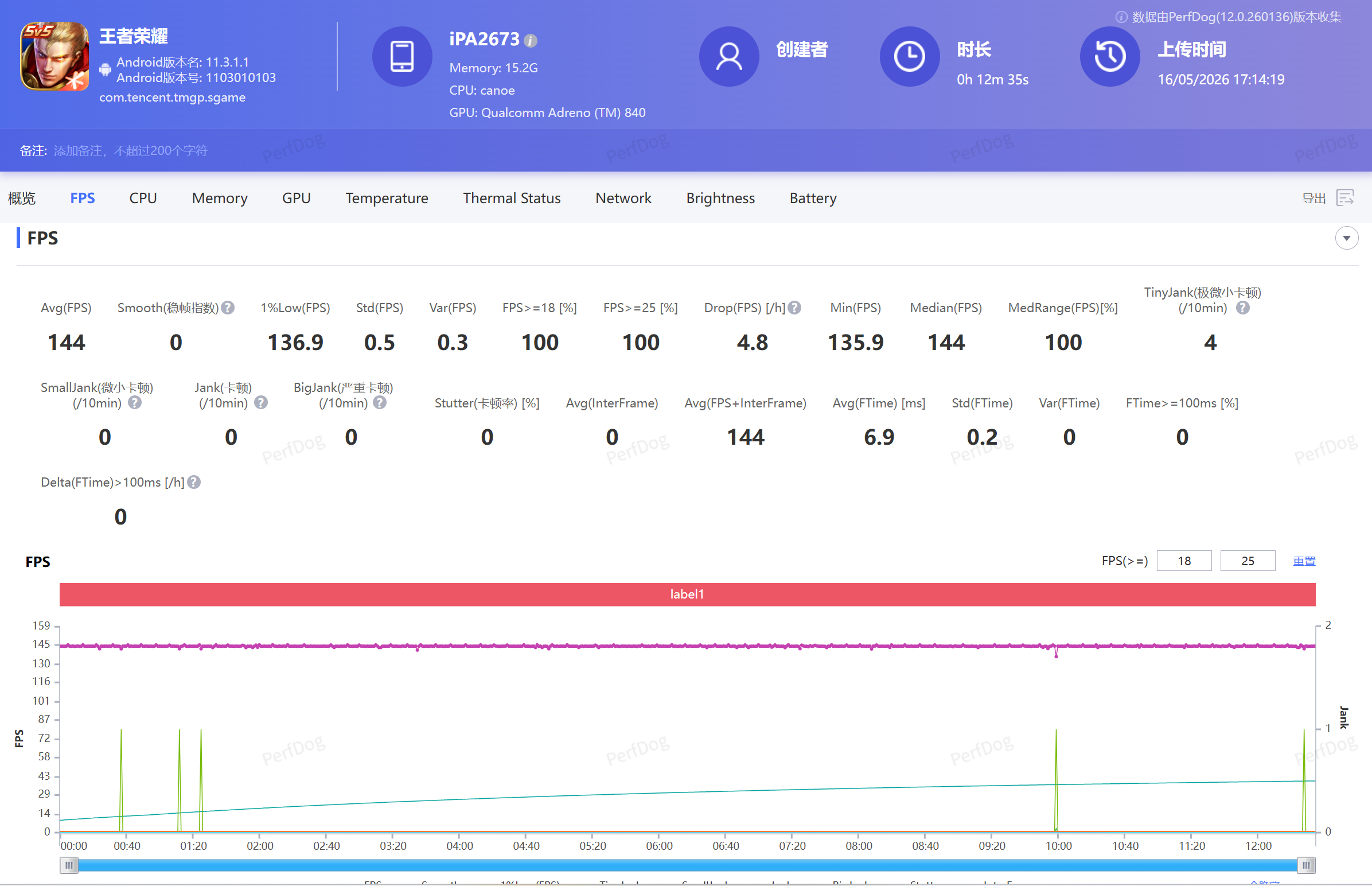Image resolution: width=1372 pixels, height=886 pixels.
Task: Click the red label1 marker bar
Action: click(x=687, y=594)
